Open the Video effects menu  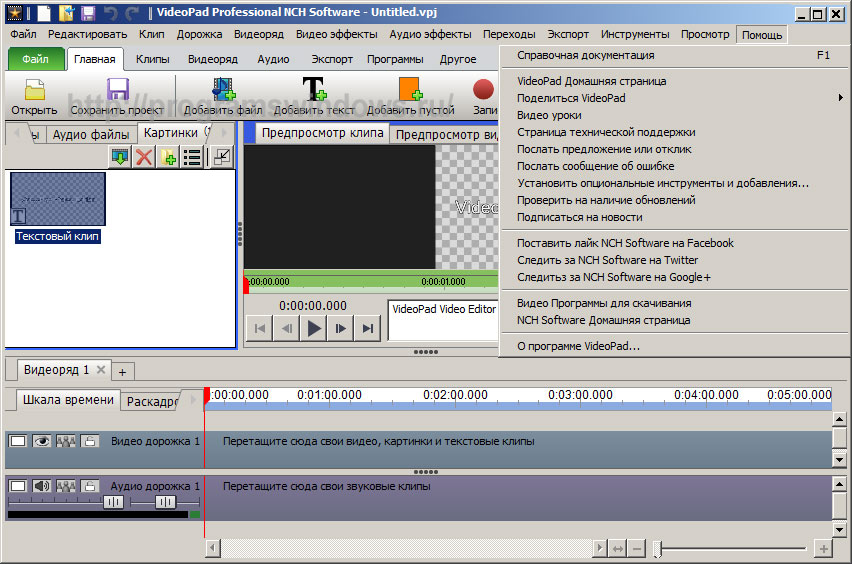336,34
